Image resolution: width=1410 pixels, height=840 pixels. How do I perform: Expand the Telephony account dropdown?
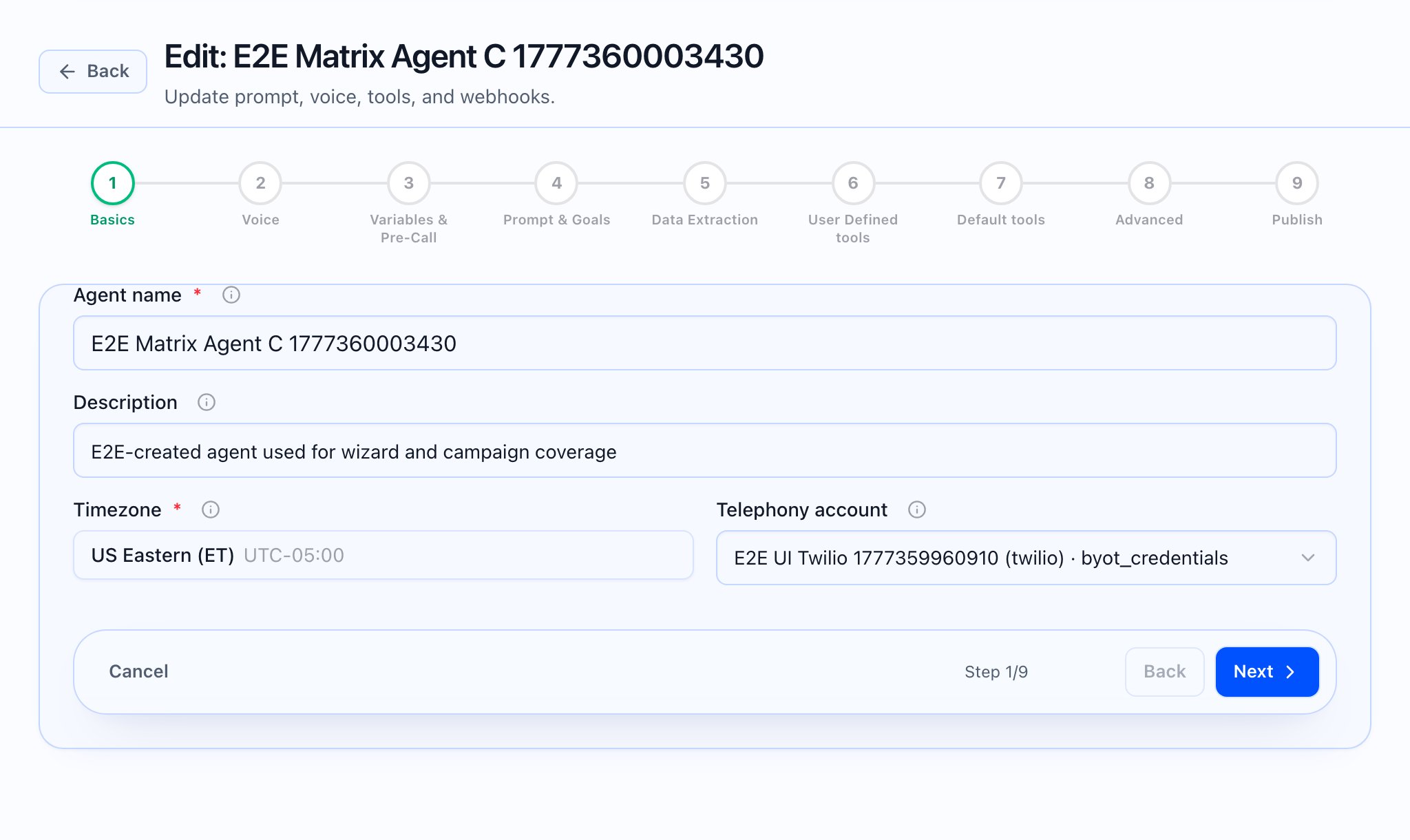point(1027,558)
